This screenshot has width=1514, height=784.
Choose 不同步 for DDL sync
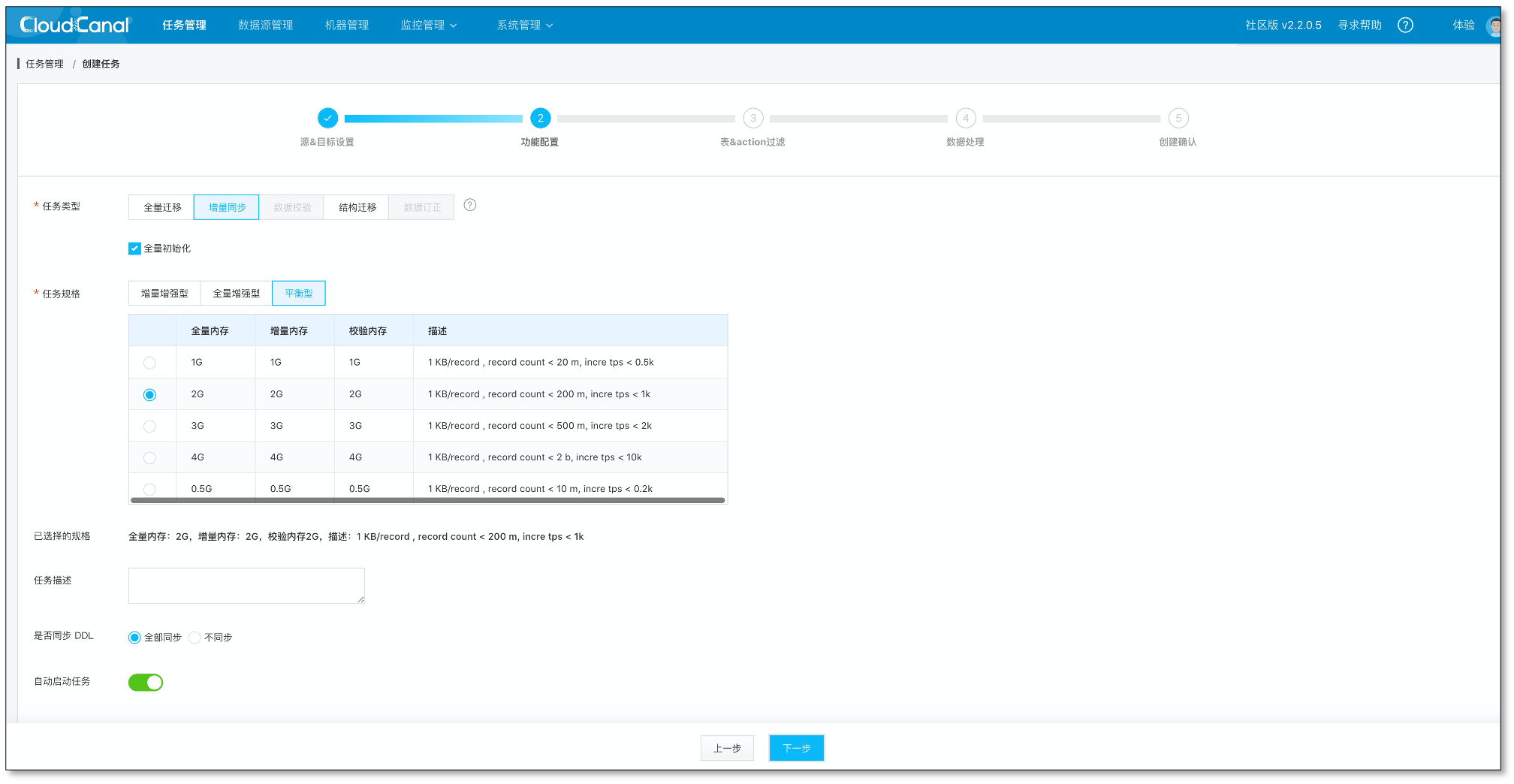coord(195,638)
